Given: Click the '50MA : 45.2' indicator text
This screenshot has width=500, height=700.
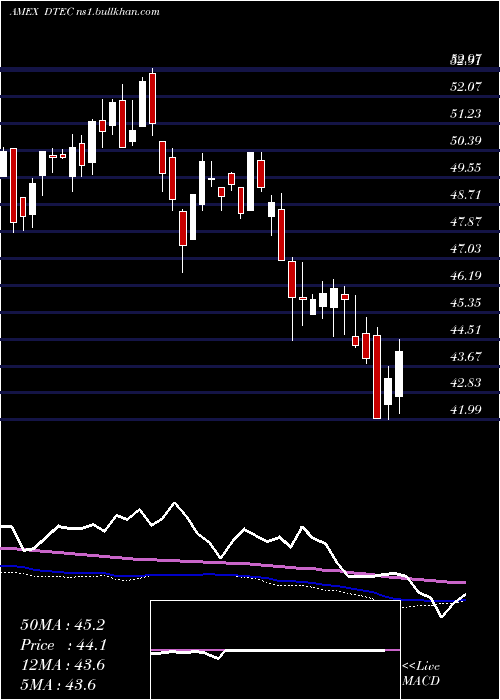Looking at the screenshot, I should (x=62, y=625).
